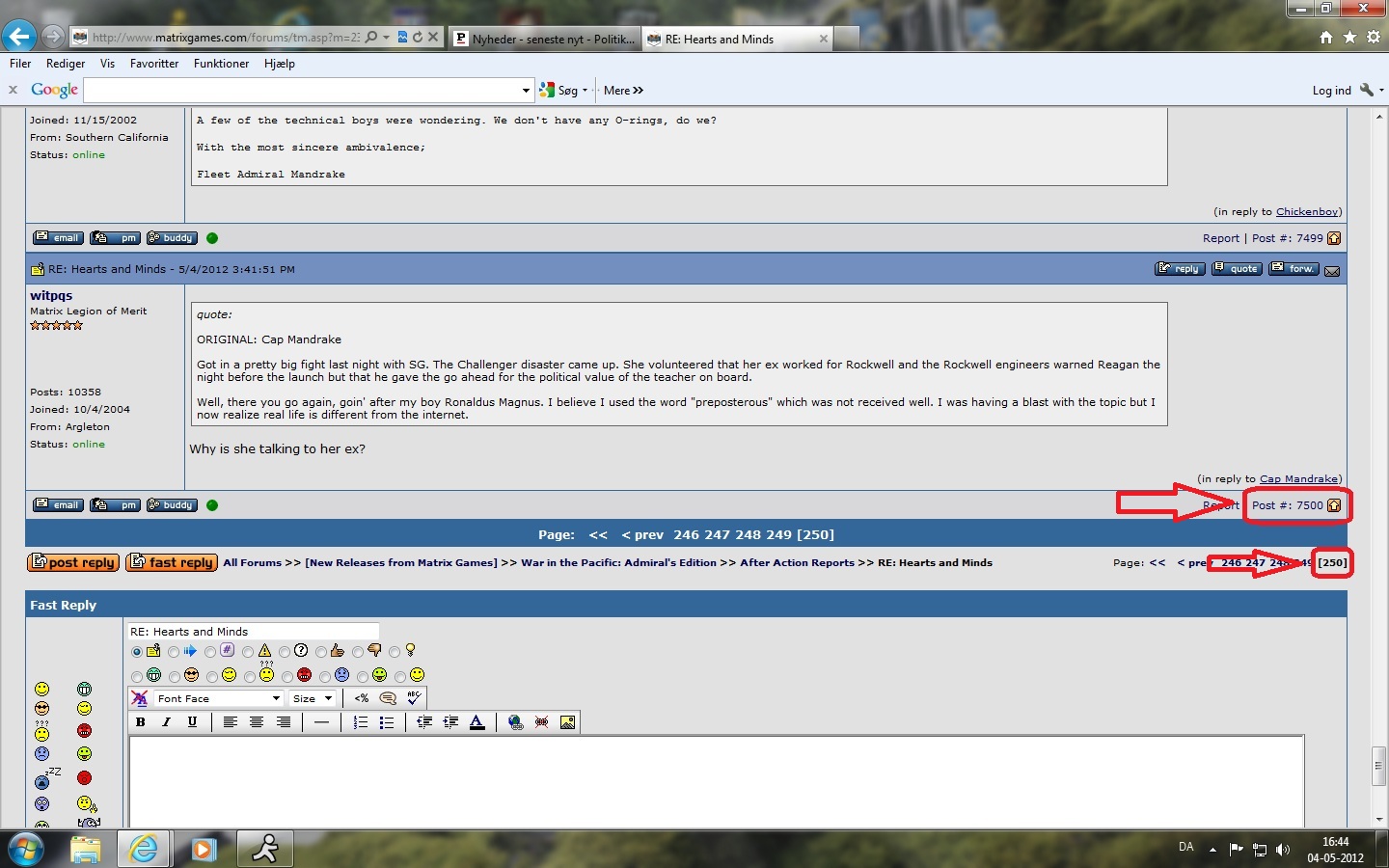Click the RE: Hearts and Minds subject field
Image resolution: width=1389 pixels, height=868 pixels.
(x=253, y=632)
